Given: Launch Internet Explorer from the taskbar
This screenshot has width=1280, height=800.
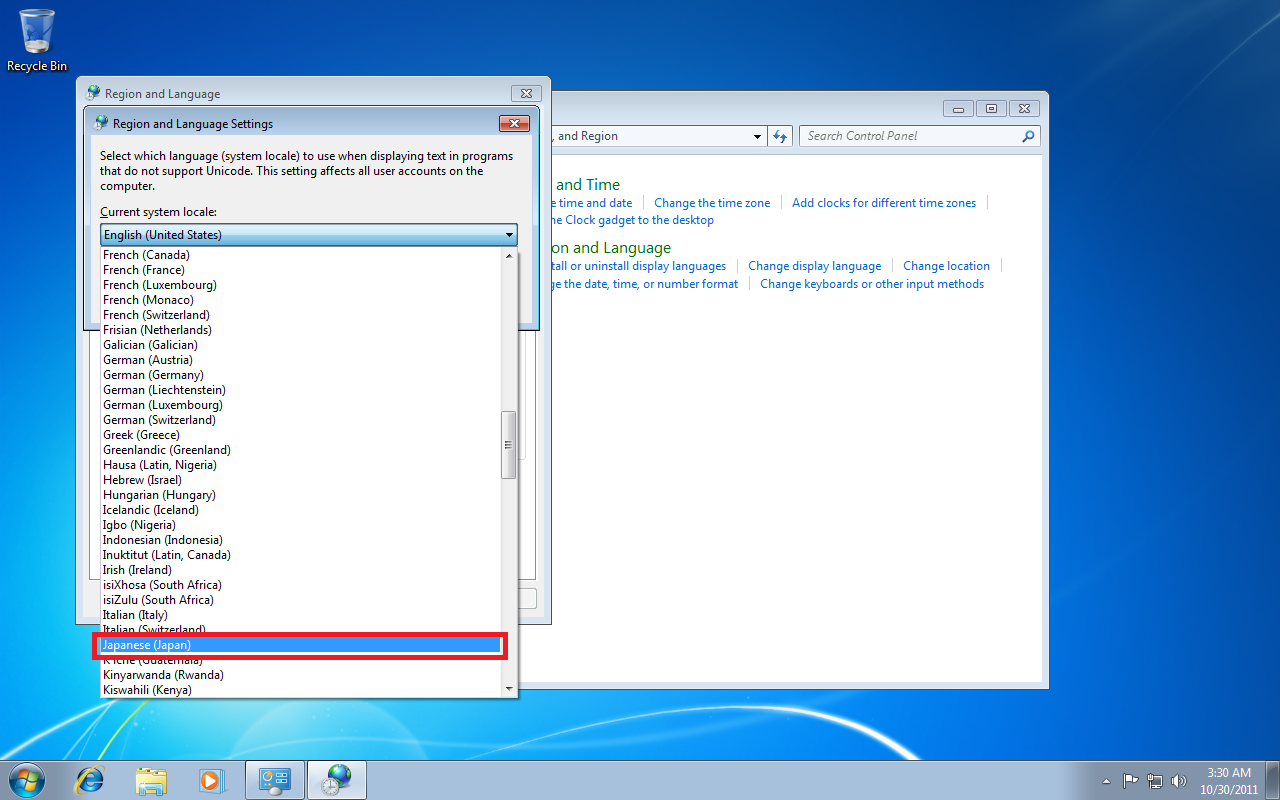Looking at the screenshot, I should [x=91, y=780].
